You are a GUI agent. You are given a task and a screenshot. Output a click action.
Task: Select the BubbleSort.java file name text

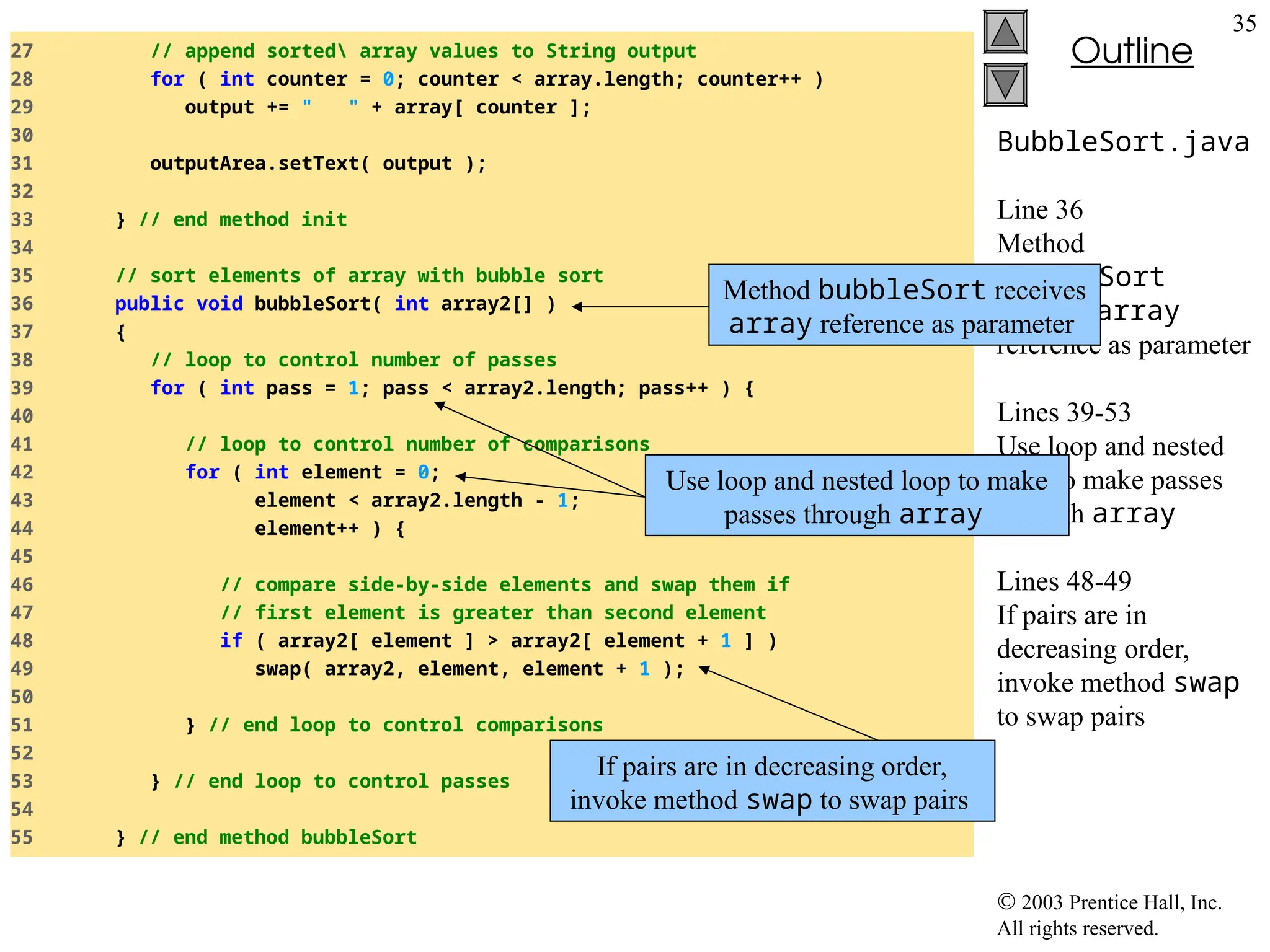pyautogui.click(x=1123, y=142)
